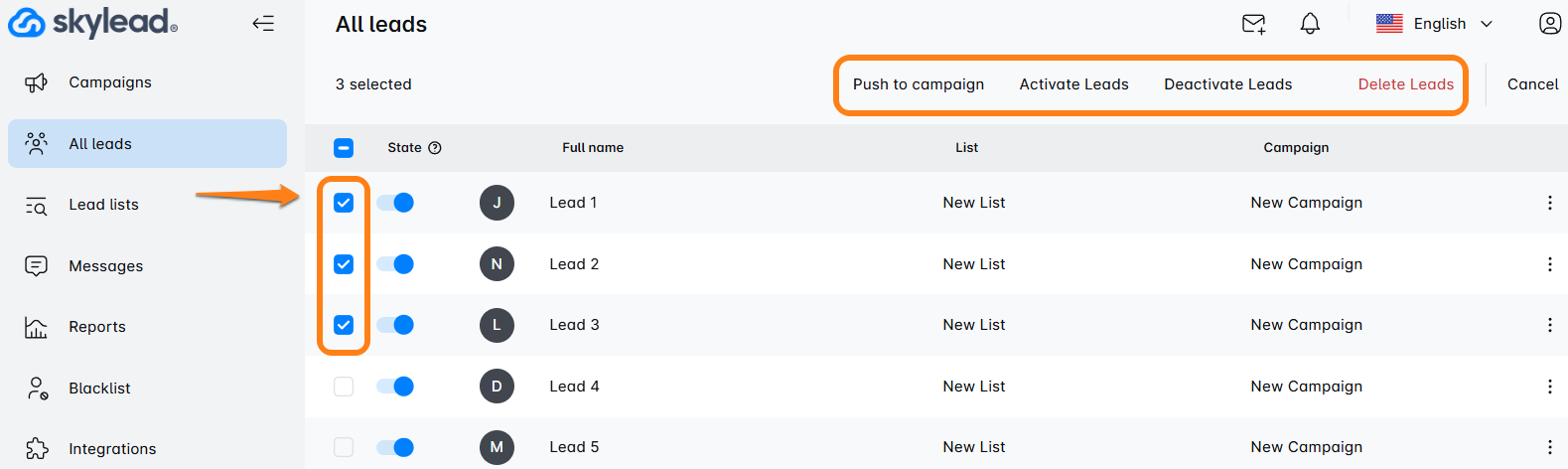This screenshot has height=469, width=1568.
Task: Collapse the sidebar with the arrow icon
Action: [x=263, y=23]
